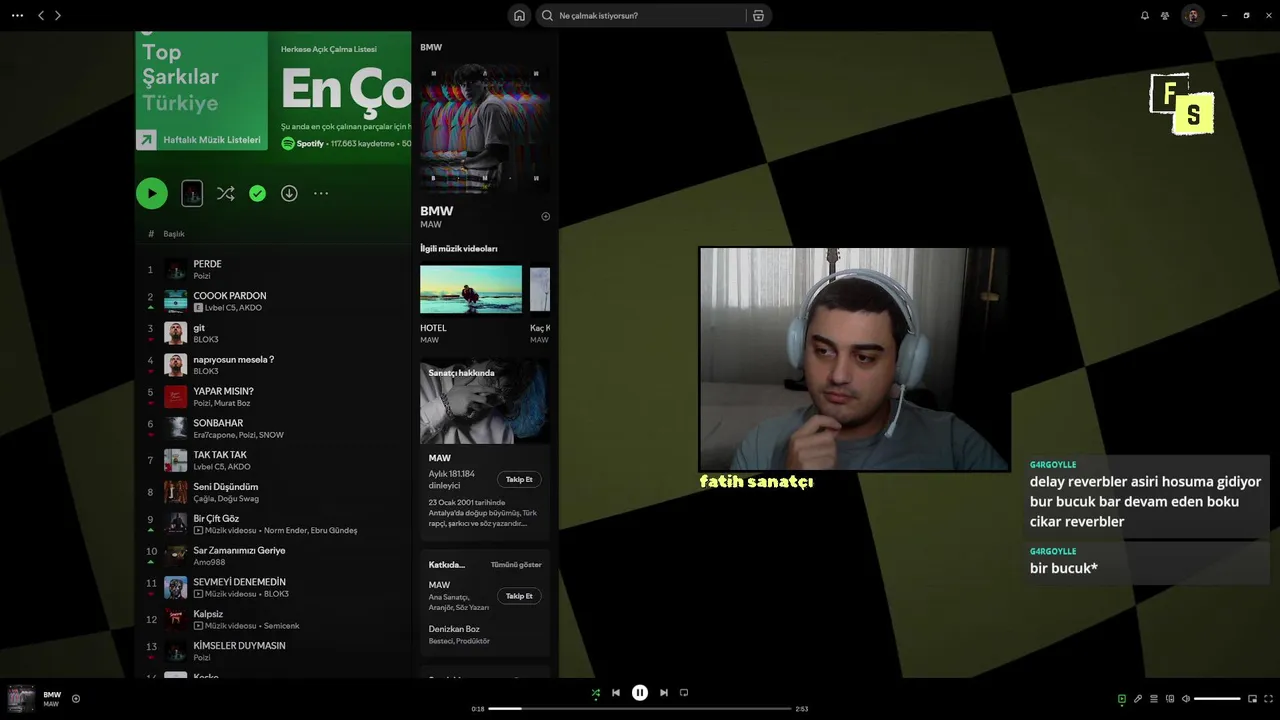Open Friend Activity icon
This screenshot has height=720, width=1280.
[x=1165, y=15]
